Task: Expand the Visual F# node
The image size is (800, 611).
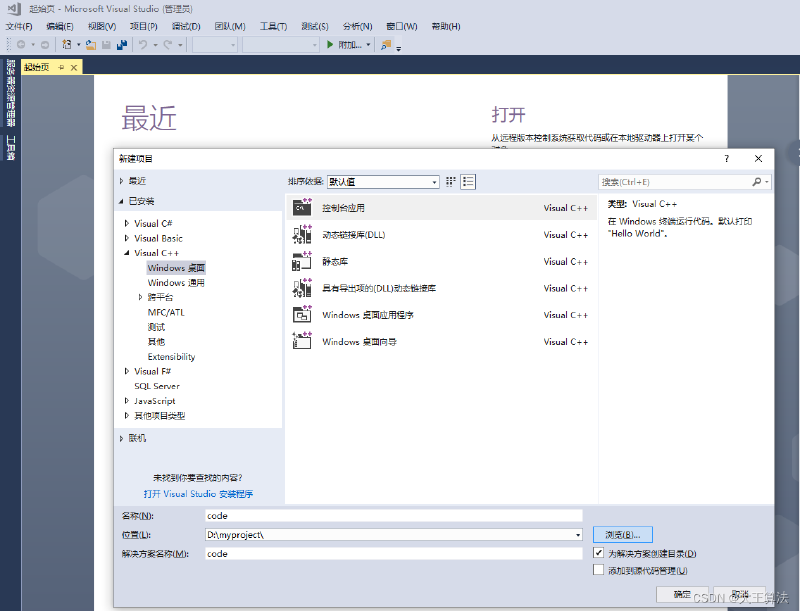Action: tap(127, 371)
